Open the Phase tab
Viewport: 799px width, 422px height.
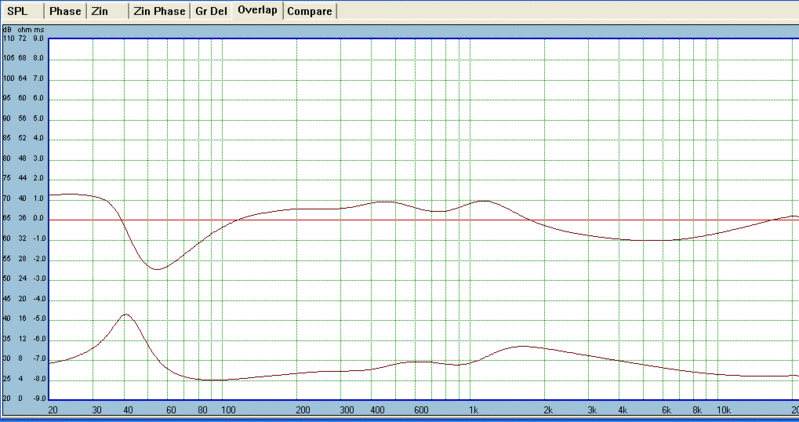[x=65, y=11]
